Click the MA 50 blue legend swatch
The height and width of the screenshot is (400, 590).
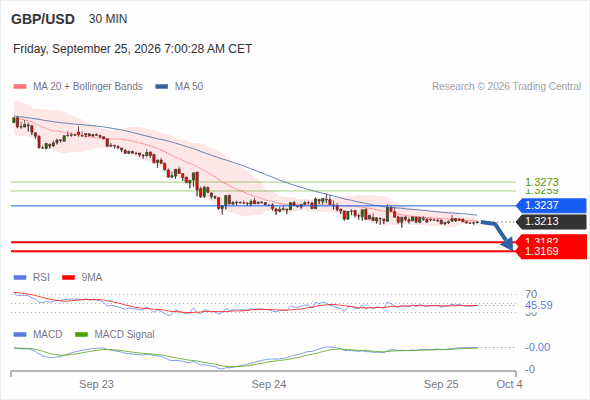click(162, 87)
